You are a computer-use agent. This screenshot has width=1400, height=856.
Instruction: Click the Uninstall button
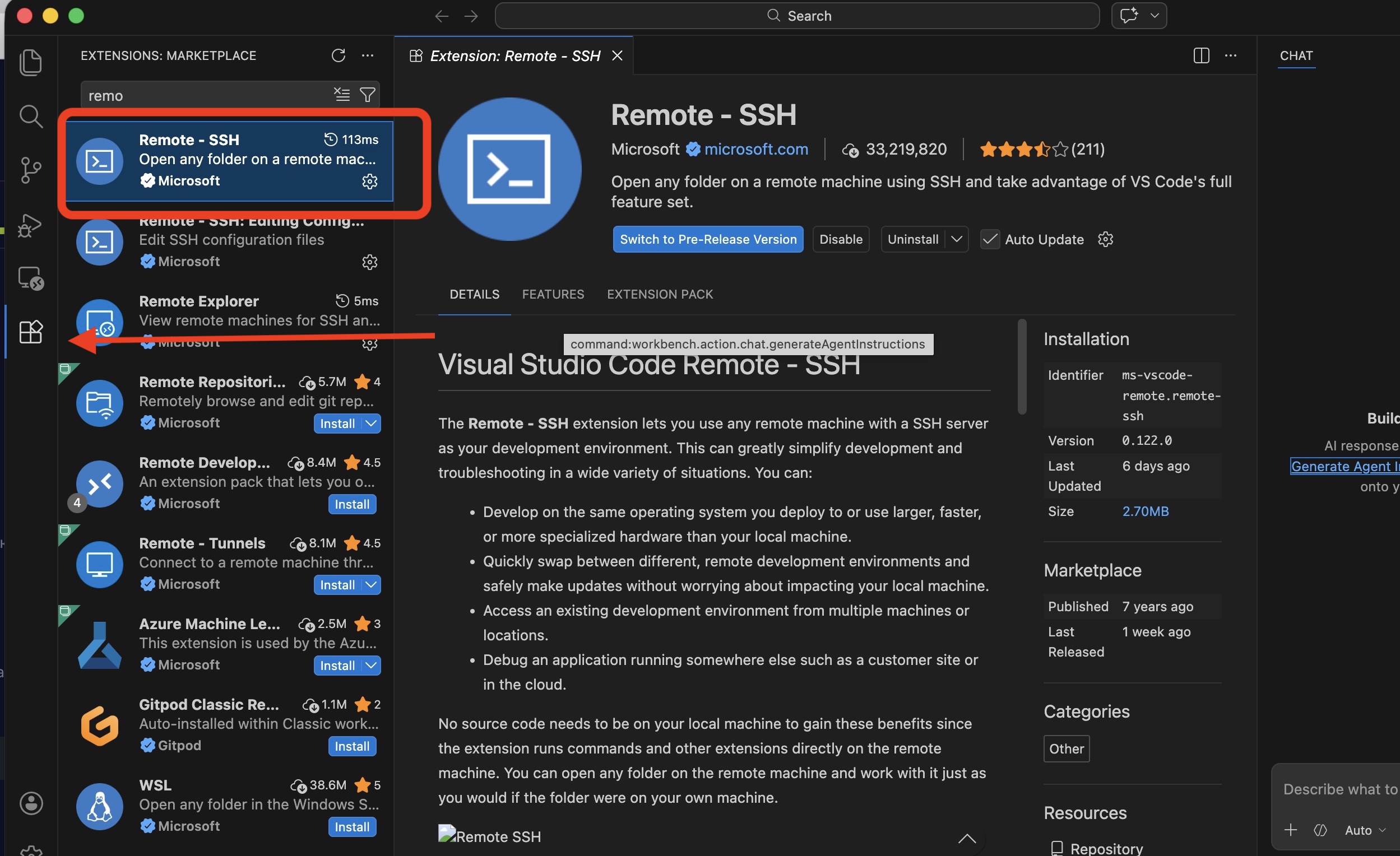[912, 239]
